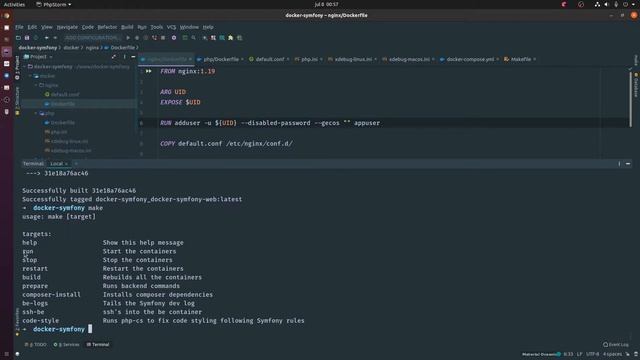Add a new terminal session tab
This screenshot has height=360, width=640.
click(x=76, y=164)
